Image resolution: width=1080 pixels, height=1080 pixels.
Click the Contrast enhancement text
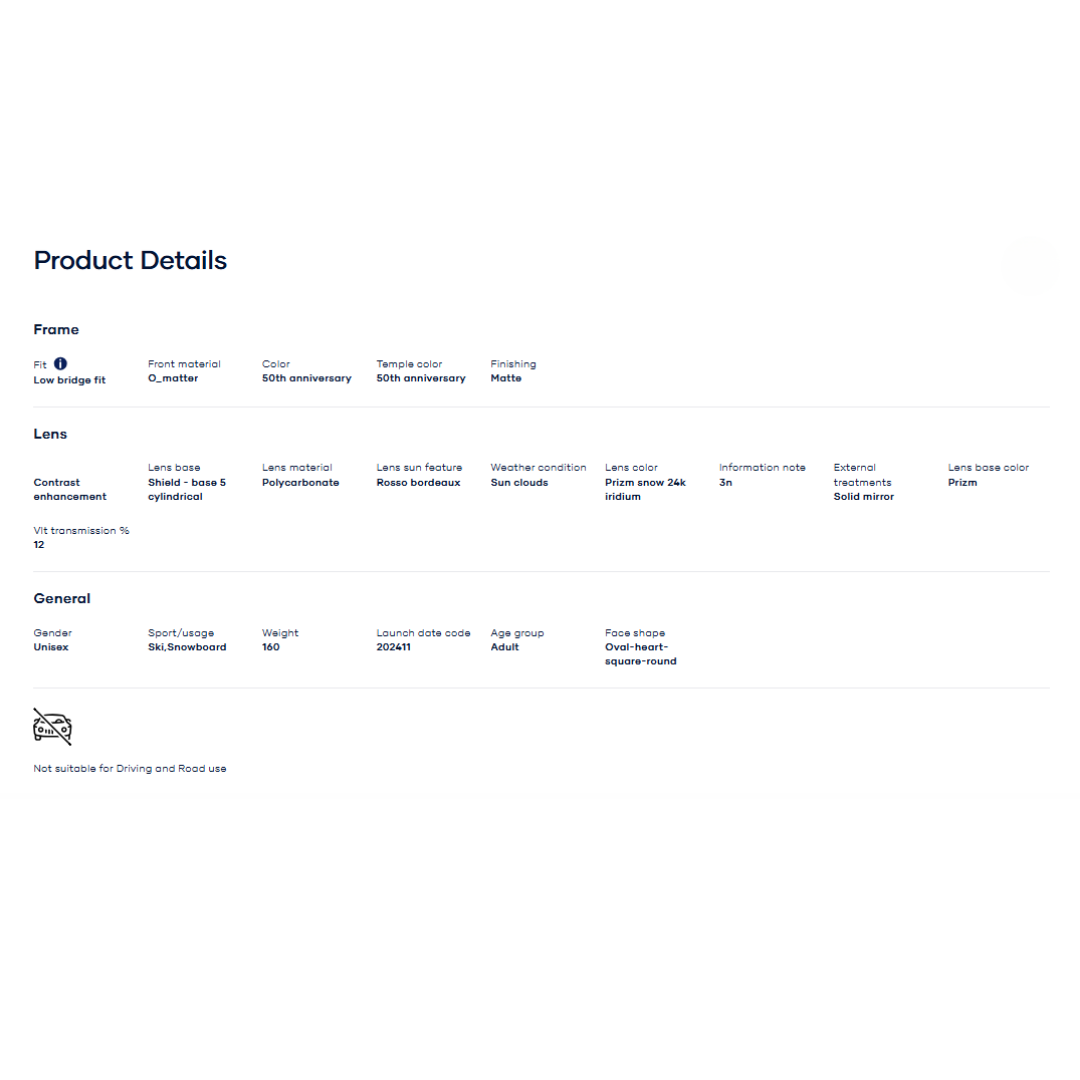[x=70, y=489]
